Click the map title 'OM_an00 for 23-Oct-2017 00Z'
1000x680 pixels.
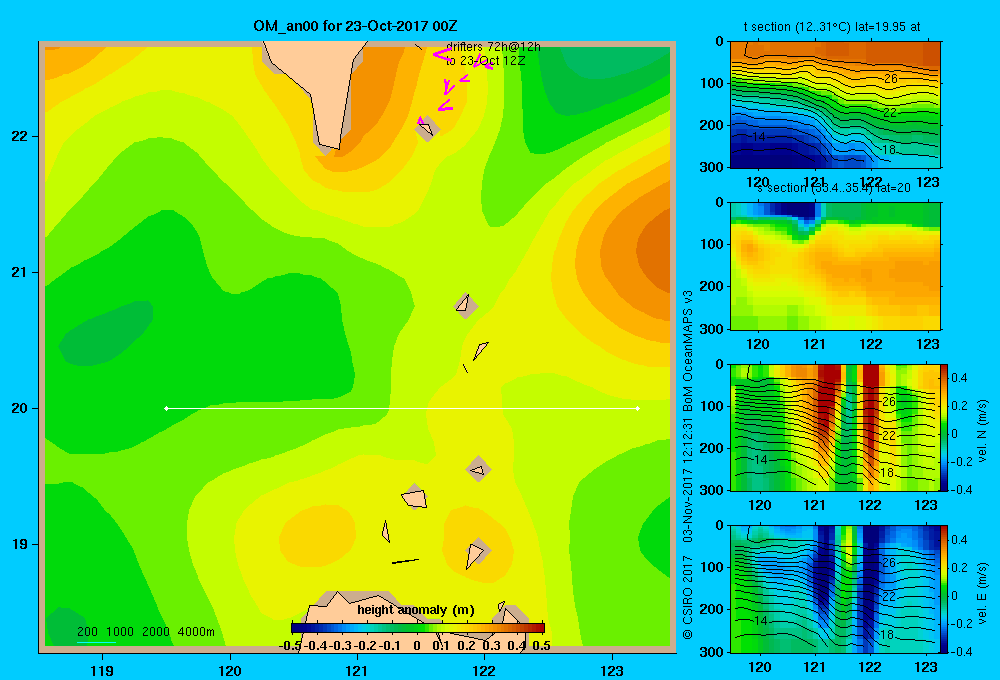(x=355, y=26)
